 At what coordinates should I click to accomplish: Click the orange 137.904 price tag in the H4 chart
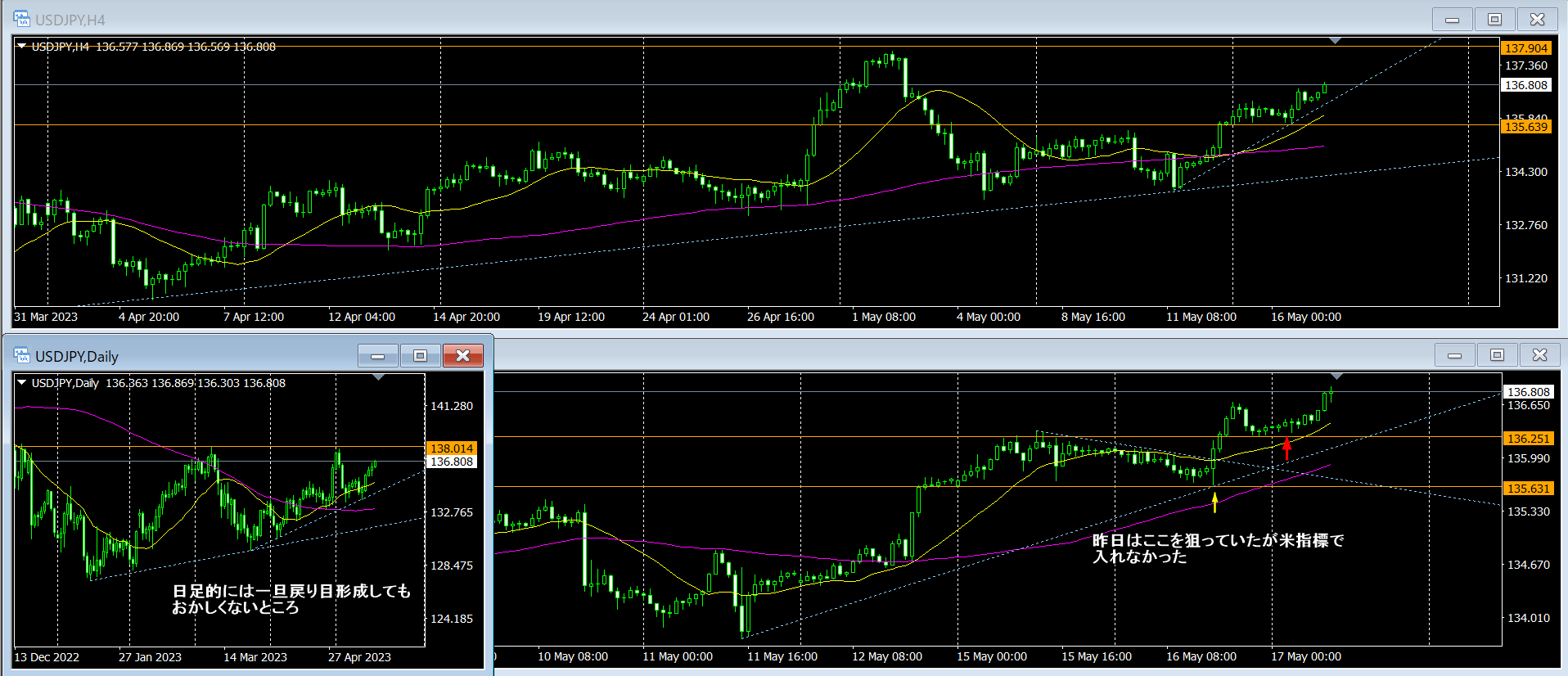point(1526,48)
